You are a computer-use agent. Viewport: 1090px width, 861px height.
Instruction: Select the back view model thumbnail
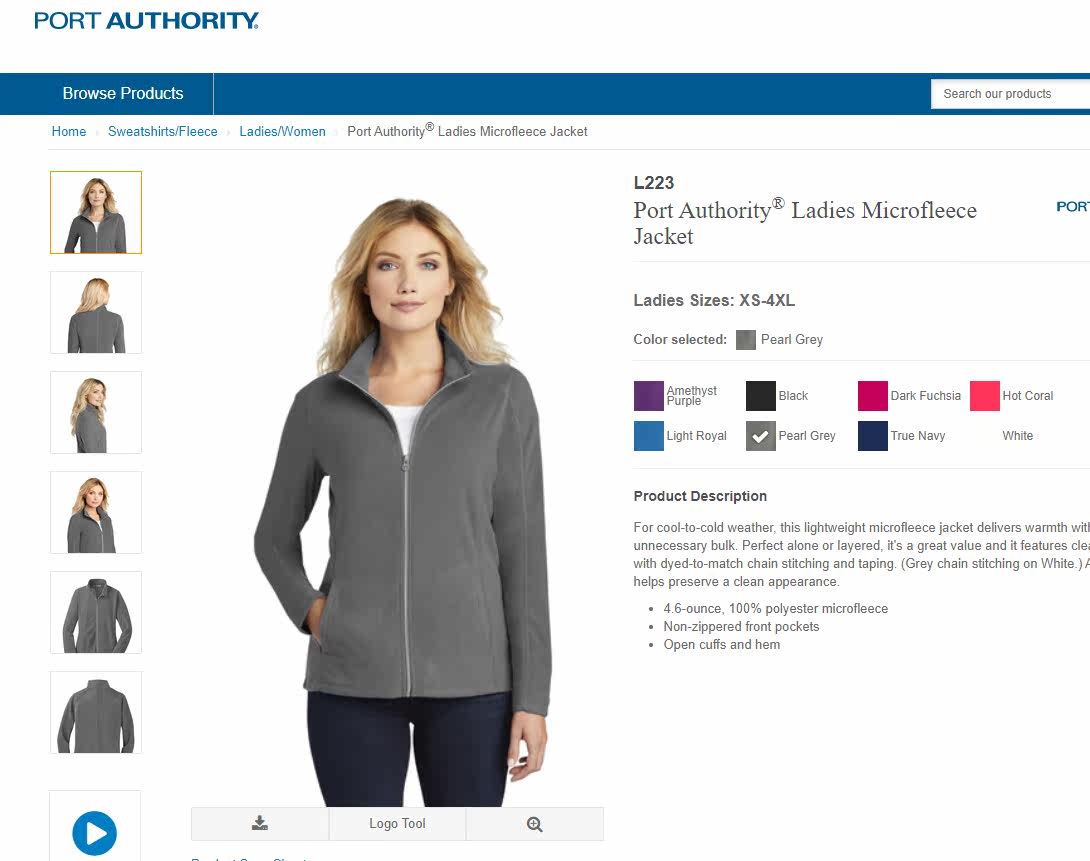click(x=96, y=313)
